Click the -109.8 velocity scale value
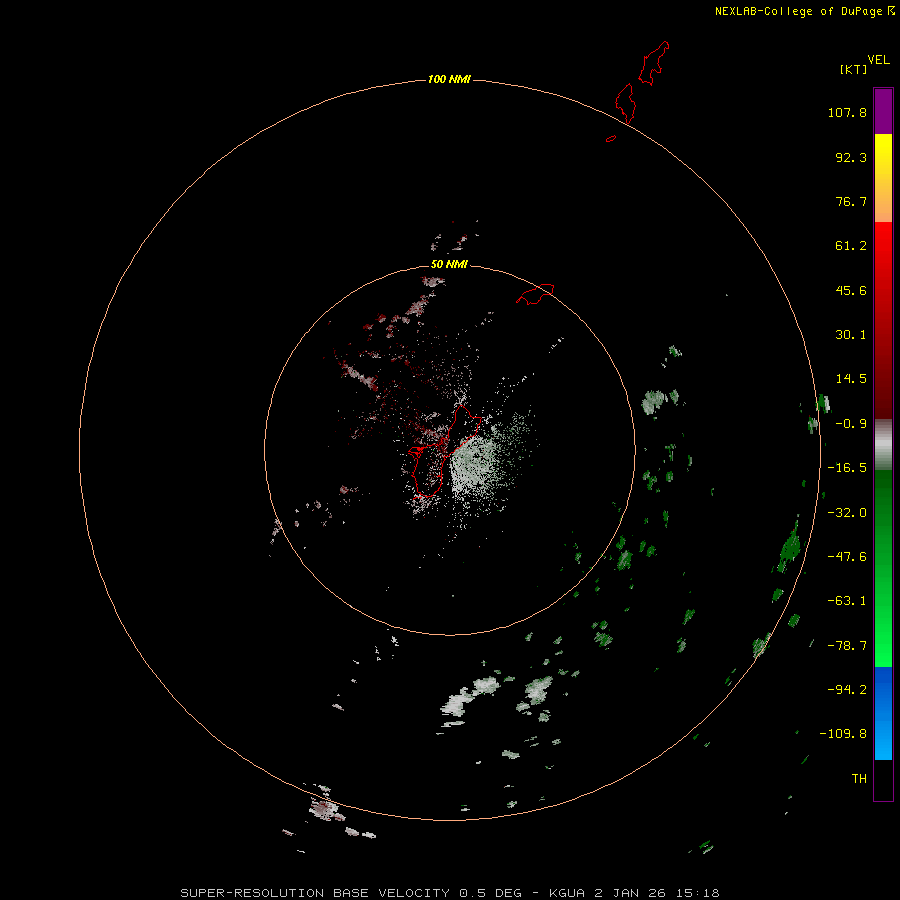 tap(843, 734)
